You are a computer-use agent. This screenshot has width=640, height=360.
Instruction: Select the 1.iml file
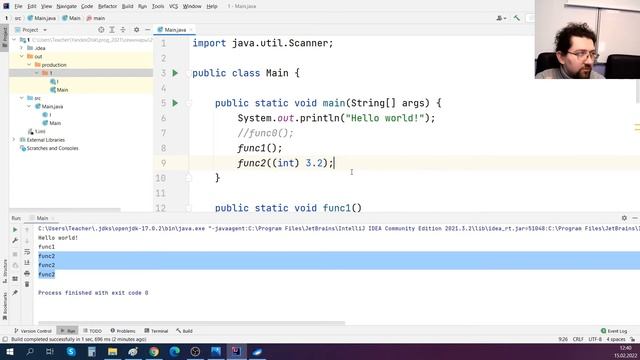[x=37, y=131]
